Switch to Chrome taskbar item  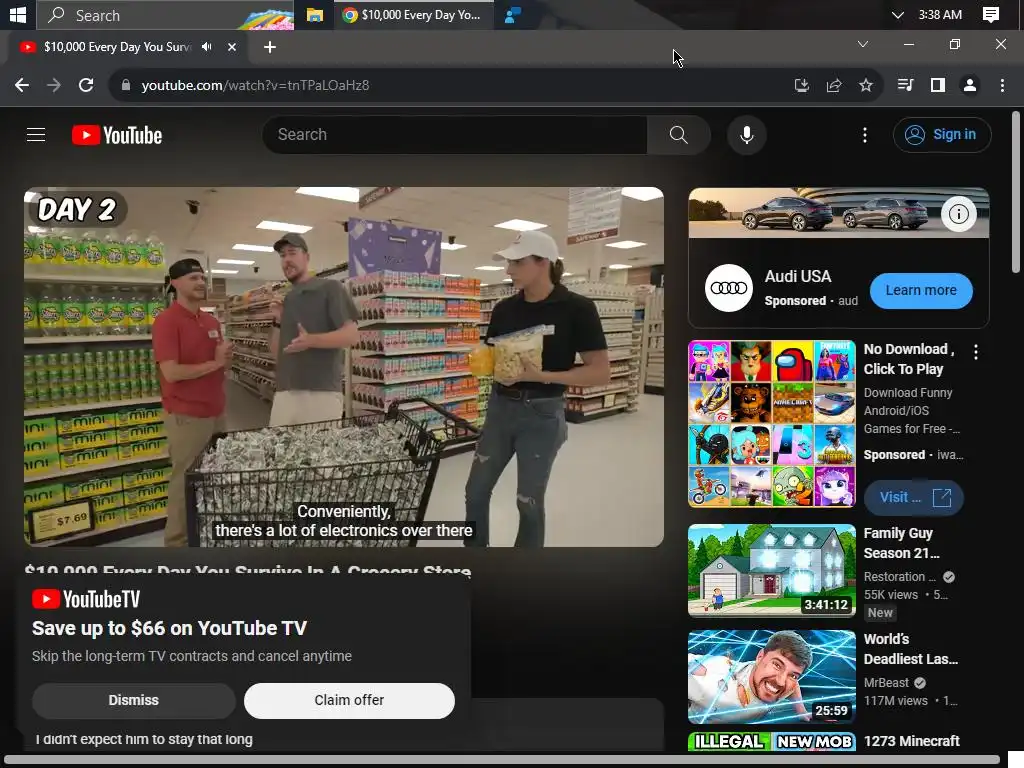413,15
